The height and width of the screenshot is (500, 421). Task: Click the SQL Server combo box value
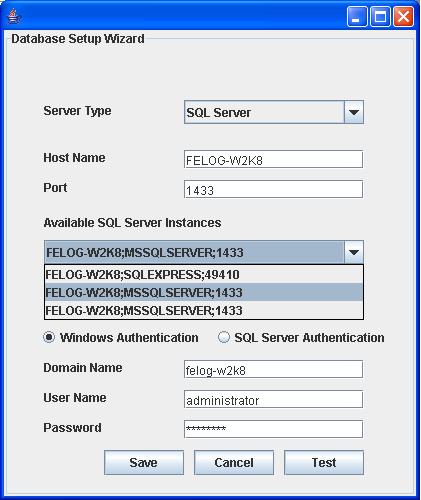pos(264,112)
